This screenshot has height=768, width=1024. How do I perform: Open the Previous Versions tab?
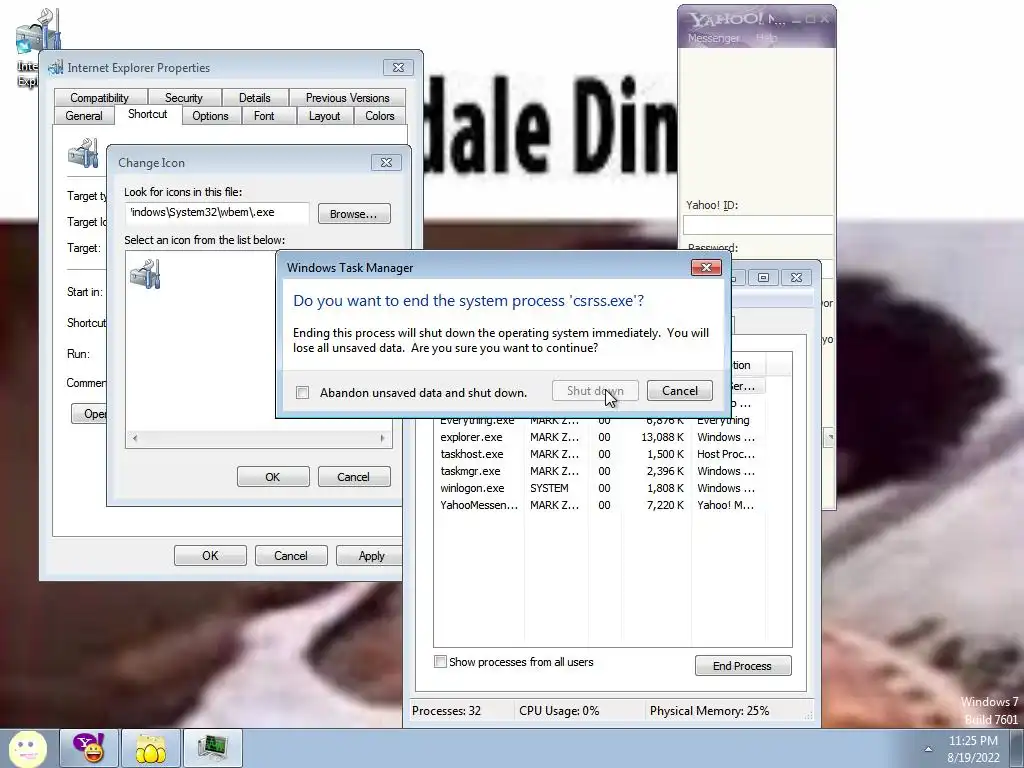click(x=347, y=97)
